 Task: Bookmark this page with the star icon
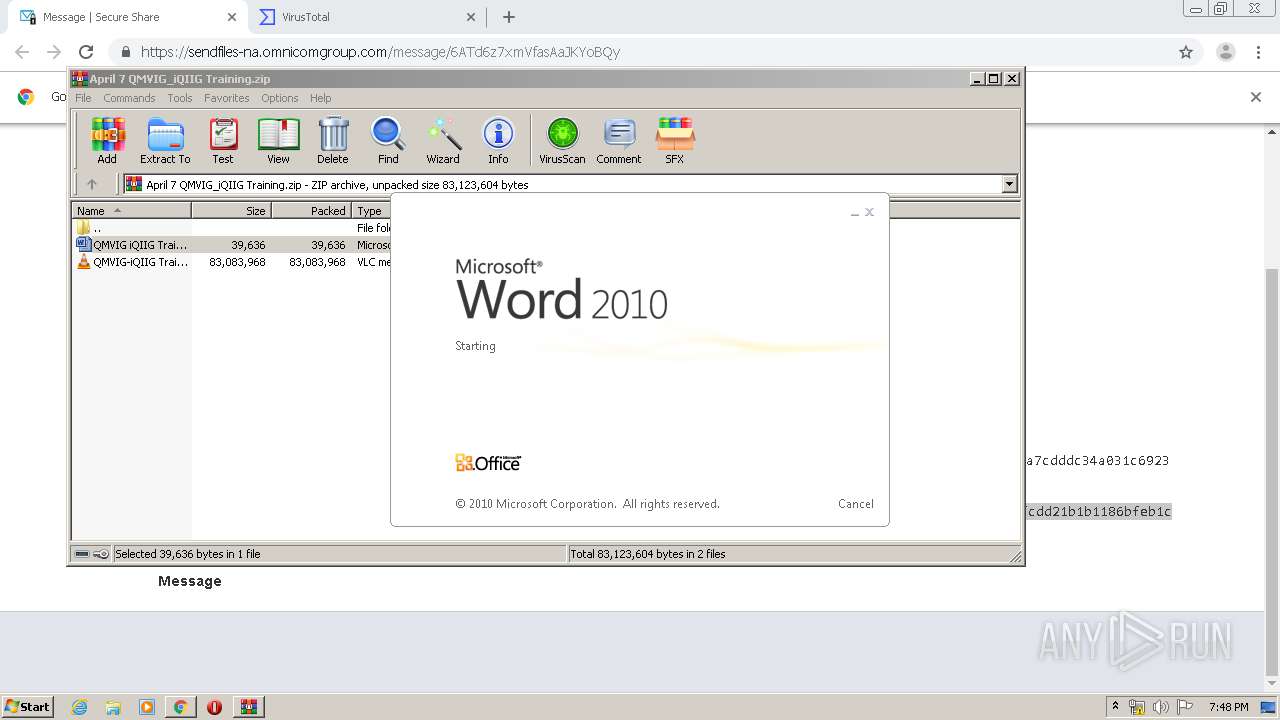(1186, 52)
